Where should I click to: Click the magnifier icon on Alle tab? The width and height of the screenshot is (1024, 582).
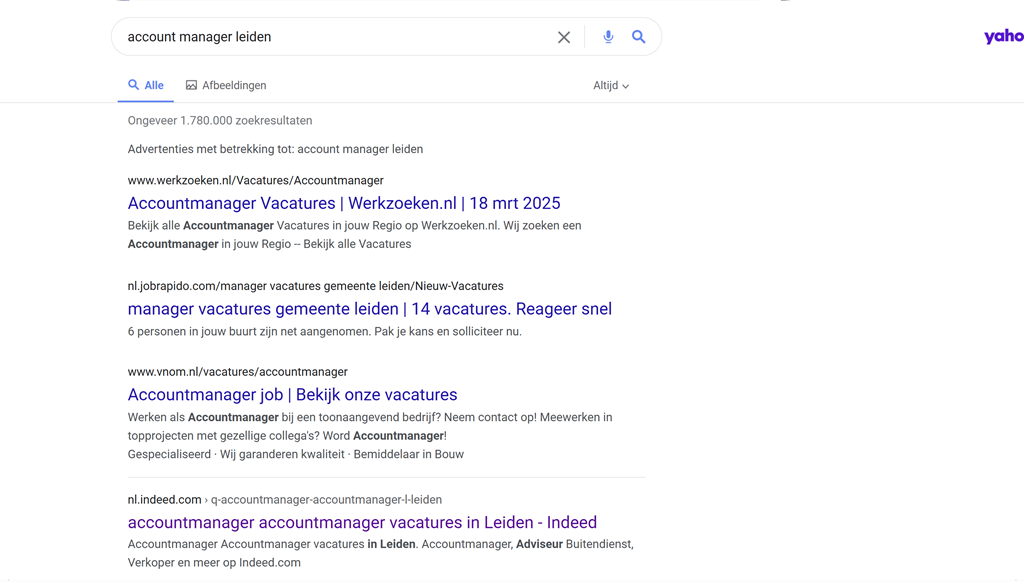point(133,85)
